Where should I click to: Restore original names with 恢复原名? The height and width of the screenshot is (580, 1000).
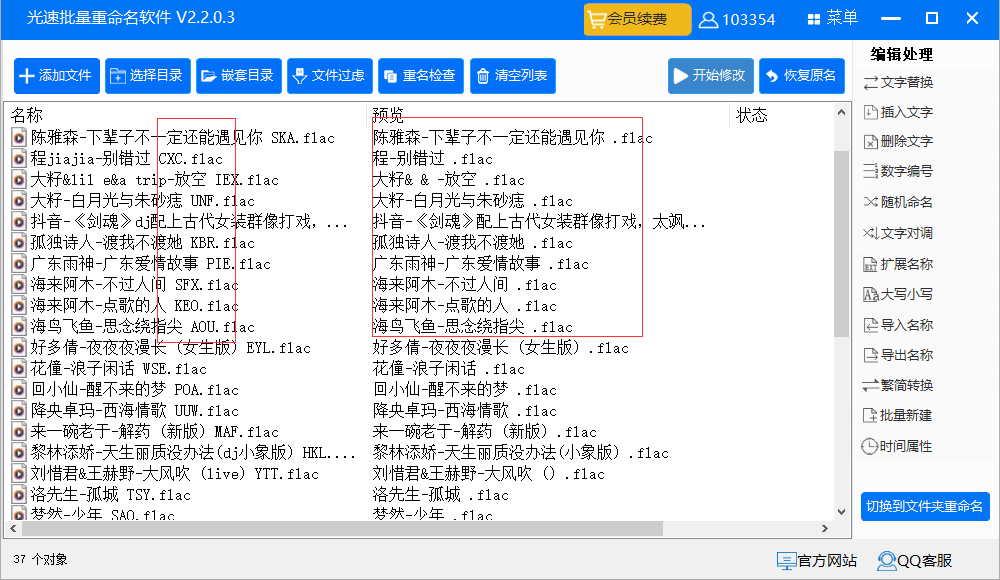coord(802,76)
